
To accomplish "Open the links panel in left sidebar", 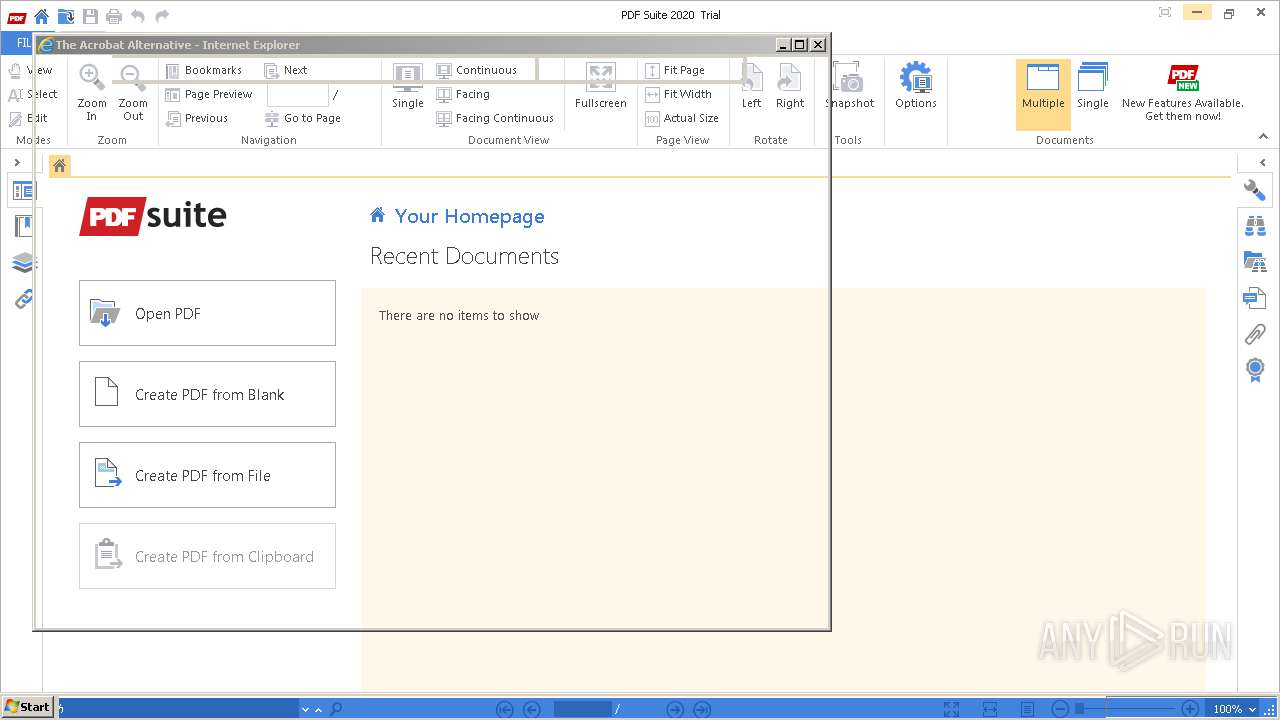I will [24, 299].
